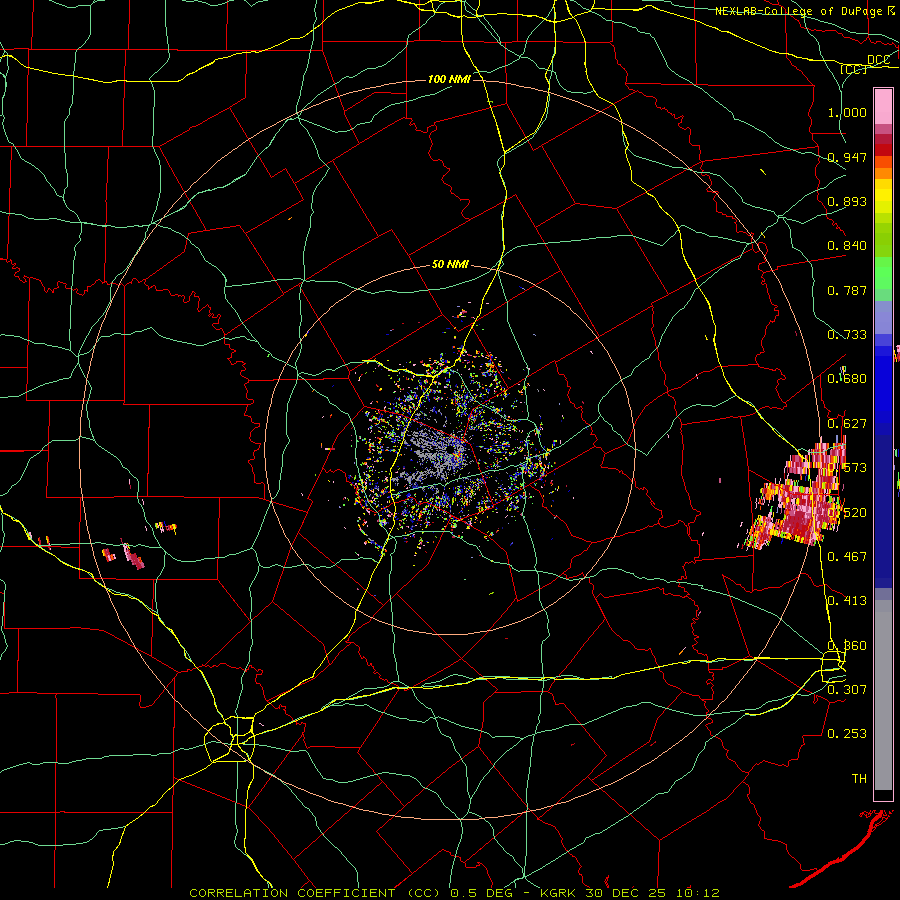Viewport: 900px width, 900px height.
Task: Click the KGRK station identifier in the caption
Action: [x=558, y=893]
